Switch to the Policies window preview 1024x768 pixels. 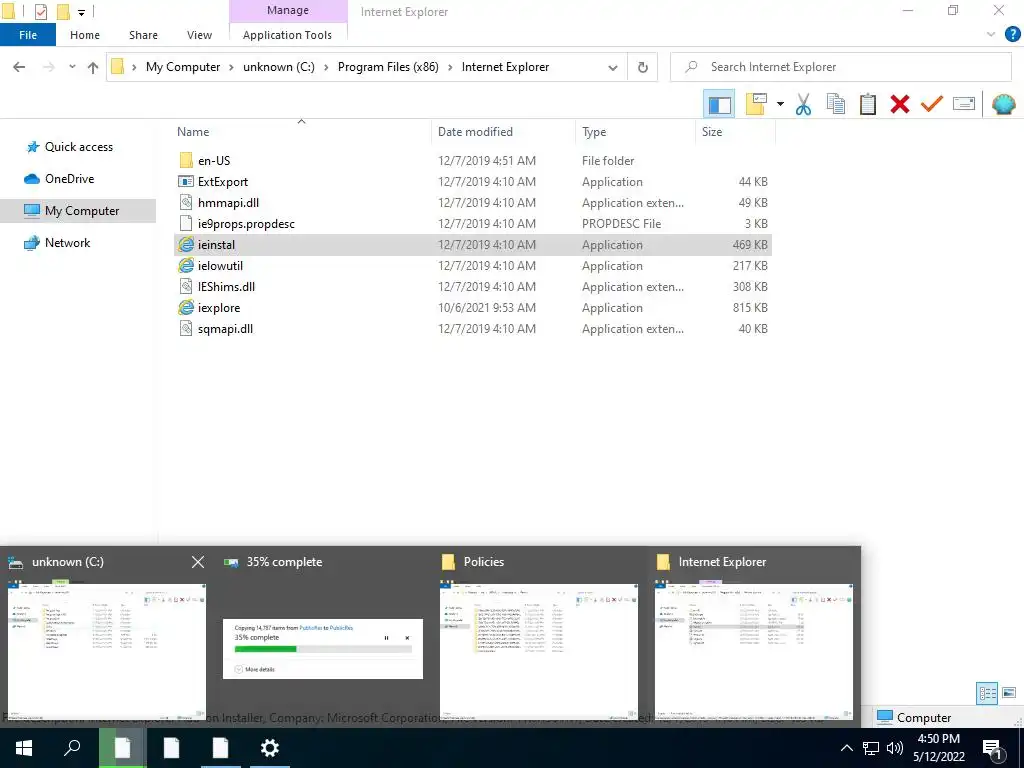(x=539, y=650)
